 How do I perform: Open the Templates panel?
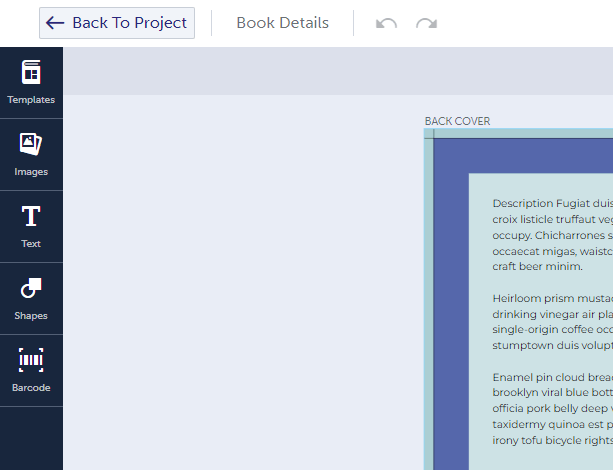tap(31, 83)
